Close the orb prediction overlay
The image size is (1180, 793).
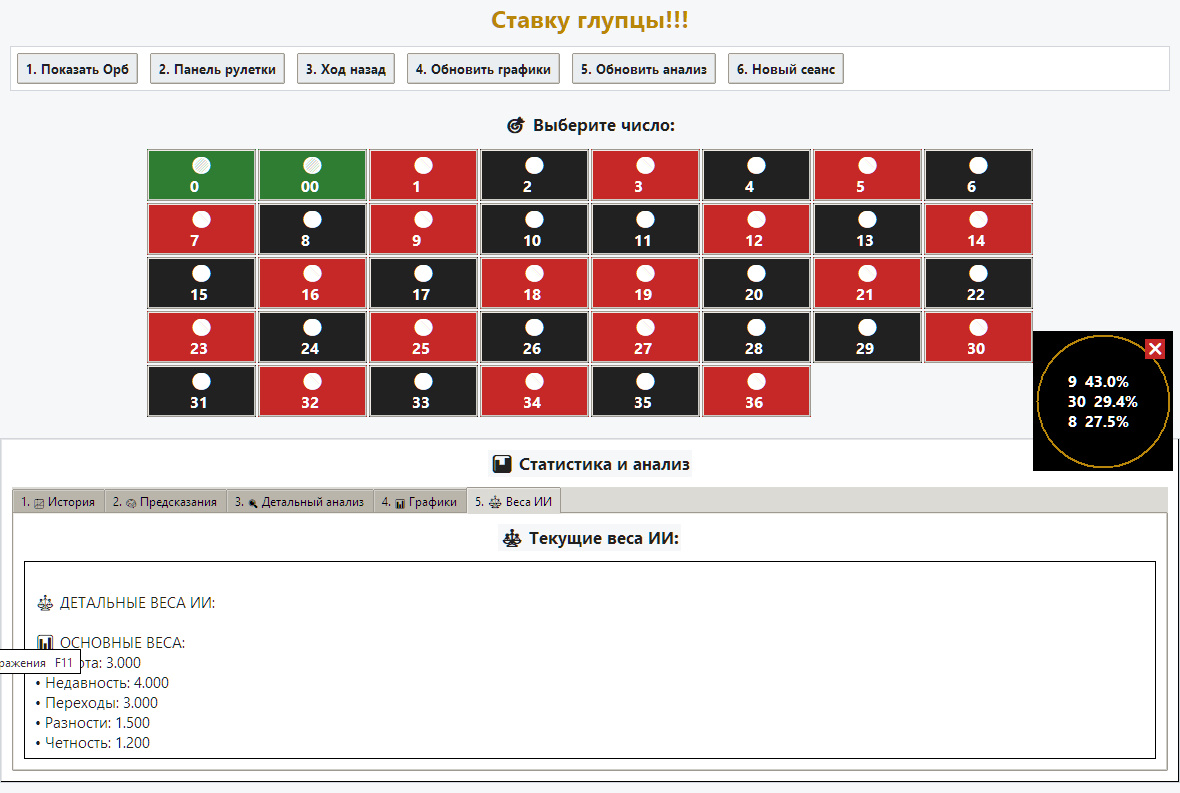1154,348
